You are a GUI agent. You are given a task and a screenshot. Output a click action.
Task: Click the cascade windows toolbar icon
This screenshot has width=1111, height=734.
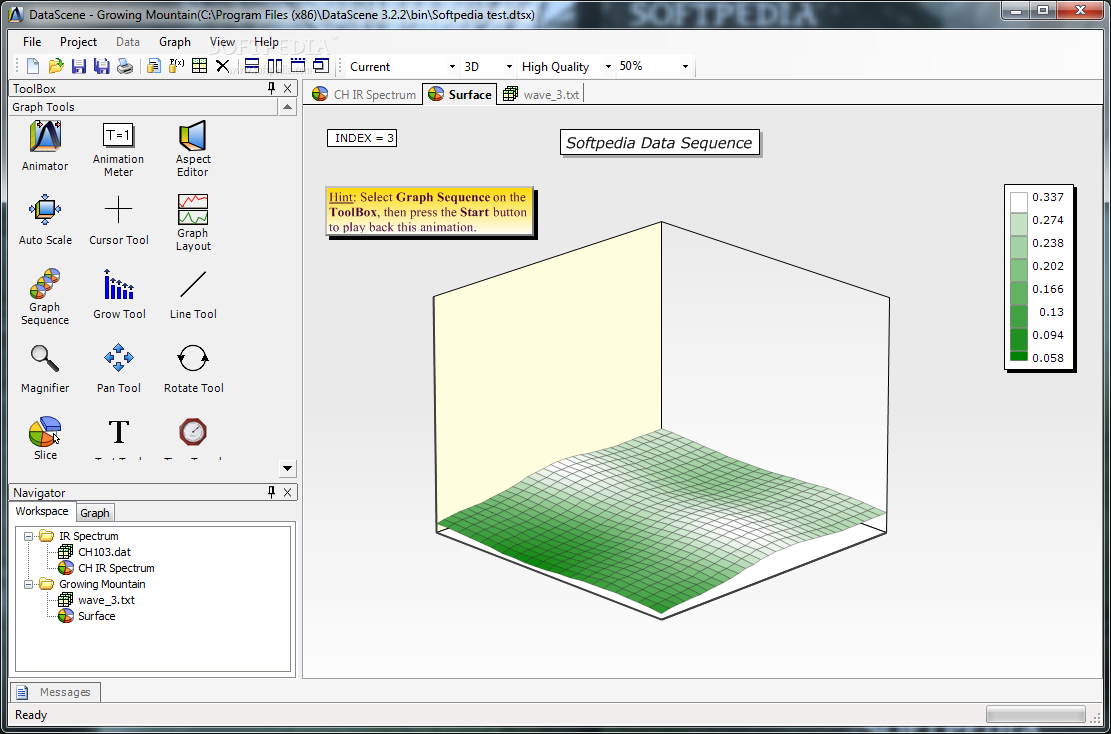(x=321, y=67)
